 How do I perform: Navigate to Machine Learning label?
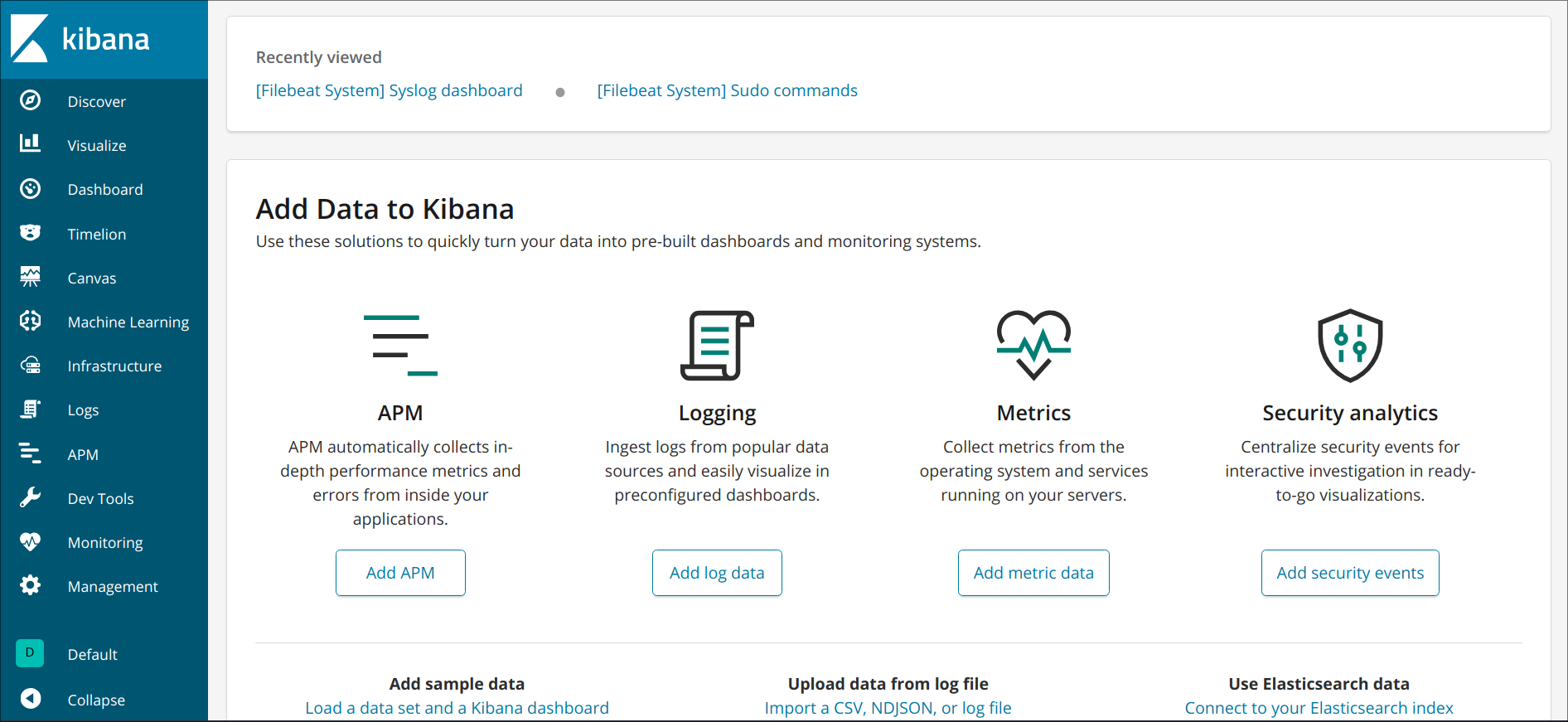[x=128, y=322]
